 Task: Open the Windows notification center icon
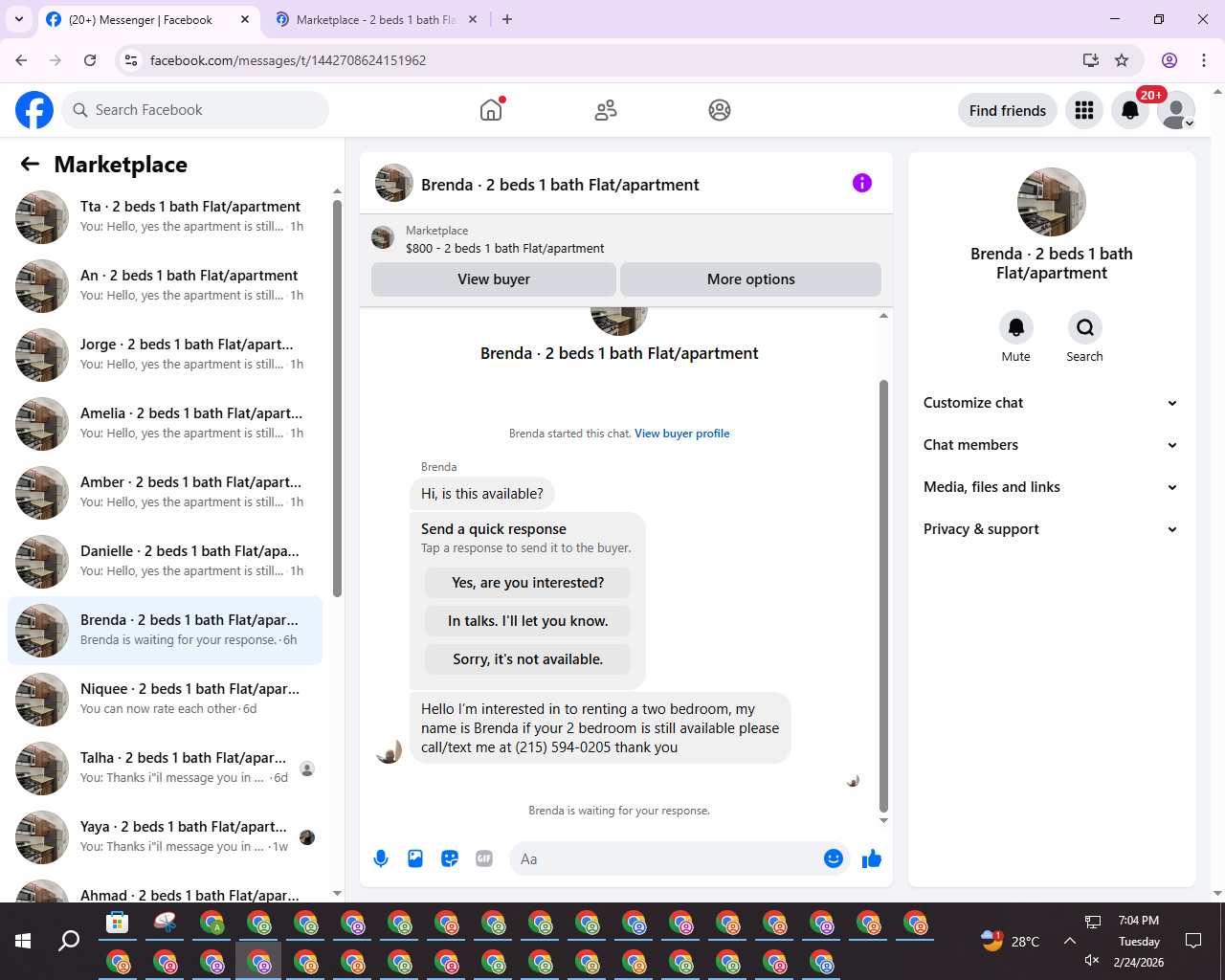click(x=1193, y=941)
